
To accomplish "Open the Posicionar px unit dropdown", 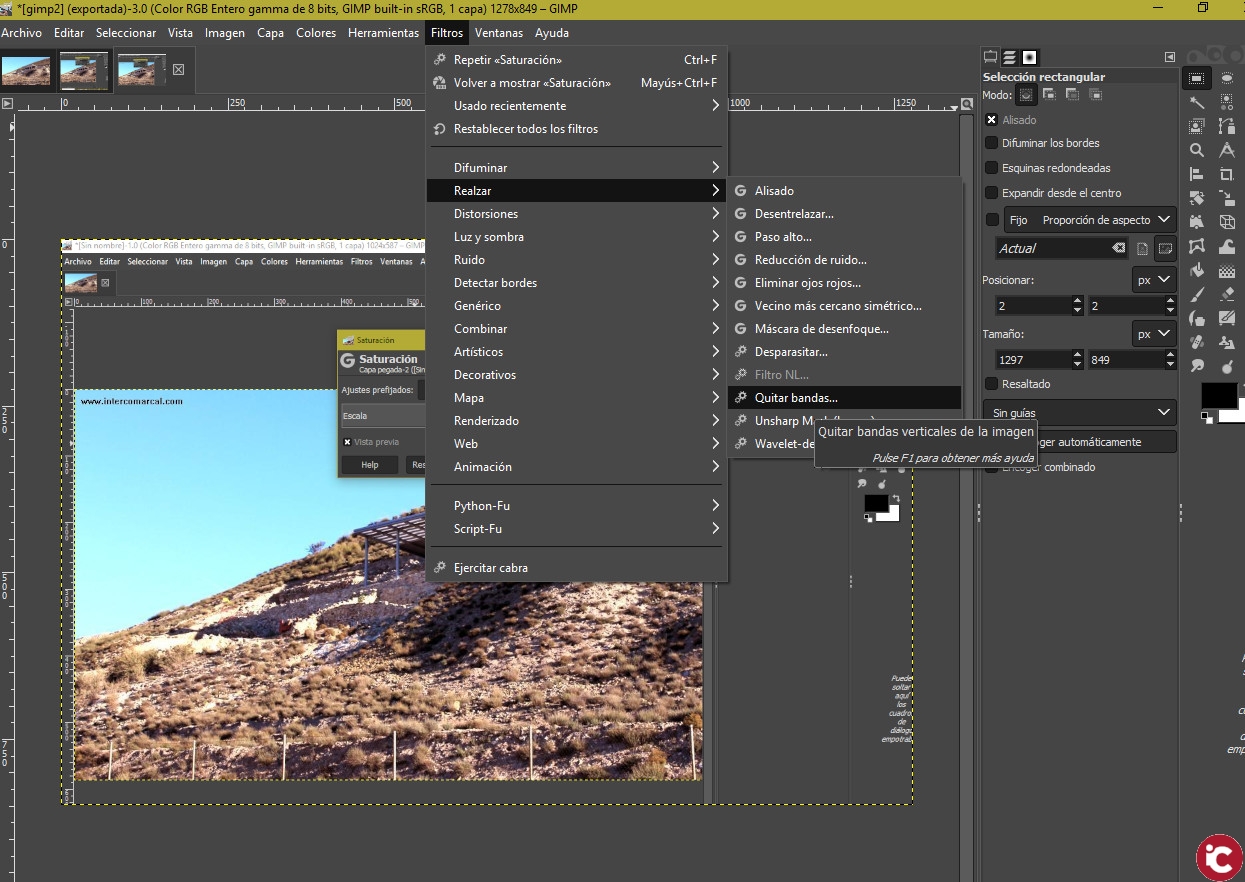I will point(1154,280).
